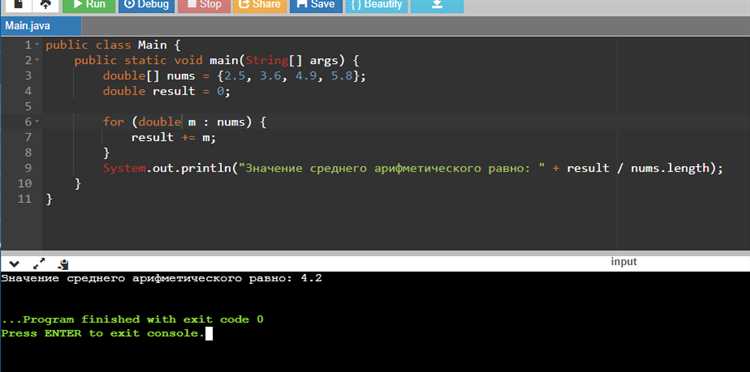The width and height of the screenshot is (750, 372).
Task: Click line number 9 in the gutter
Action: point(27,168)
